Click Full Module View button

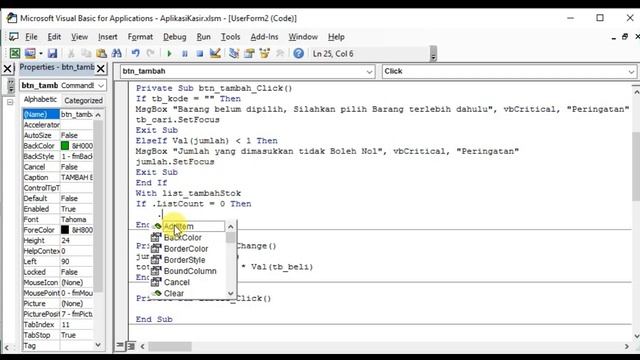tap(131, 346)
